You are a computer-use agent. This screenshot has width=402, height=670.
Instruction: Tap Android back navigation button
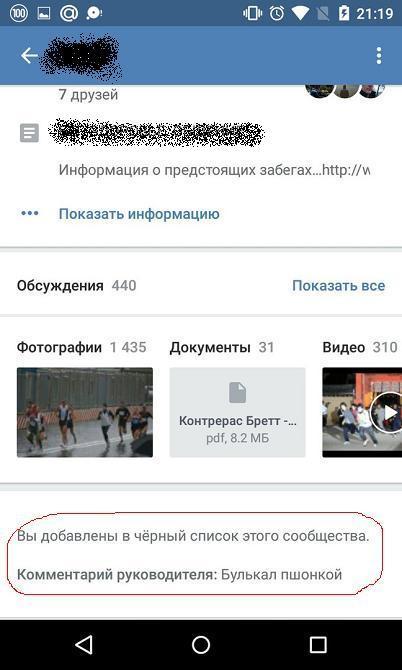coord(84,644)
